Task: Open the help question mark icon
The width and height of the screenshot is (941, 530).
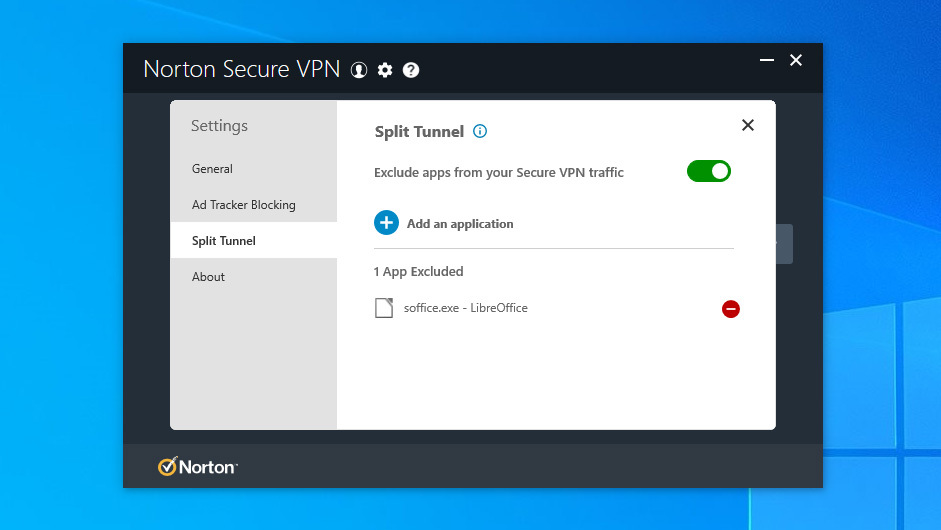Action: [410, 70]
